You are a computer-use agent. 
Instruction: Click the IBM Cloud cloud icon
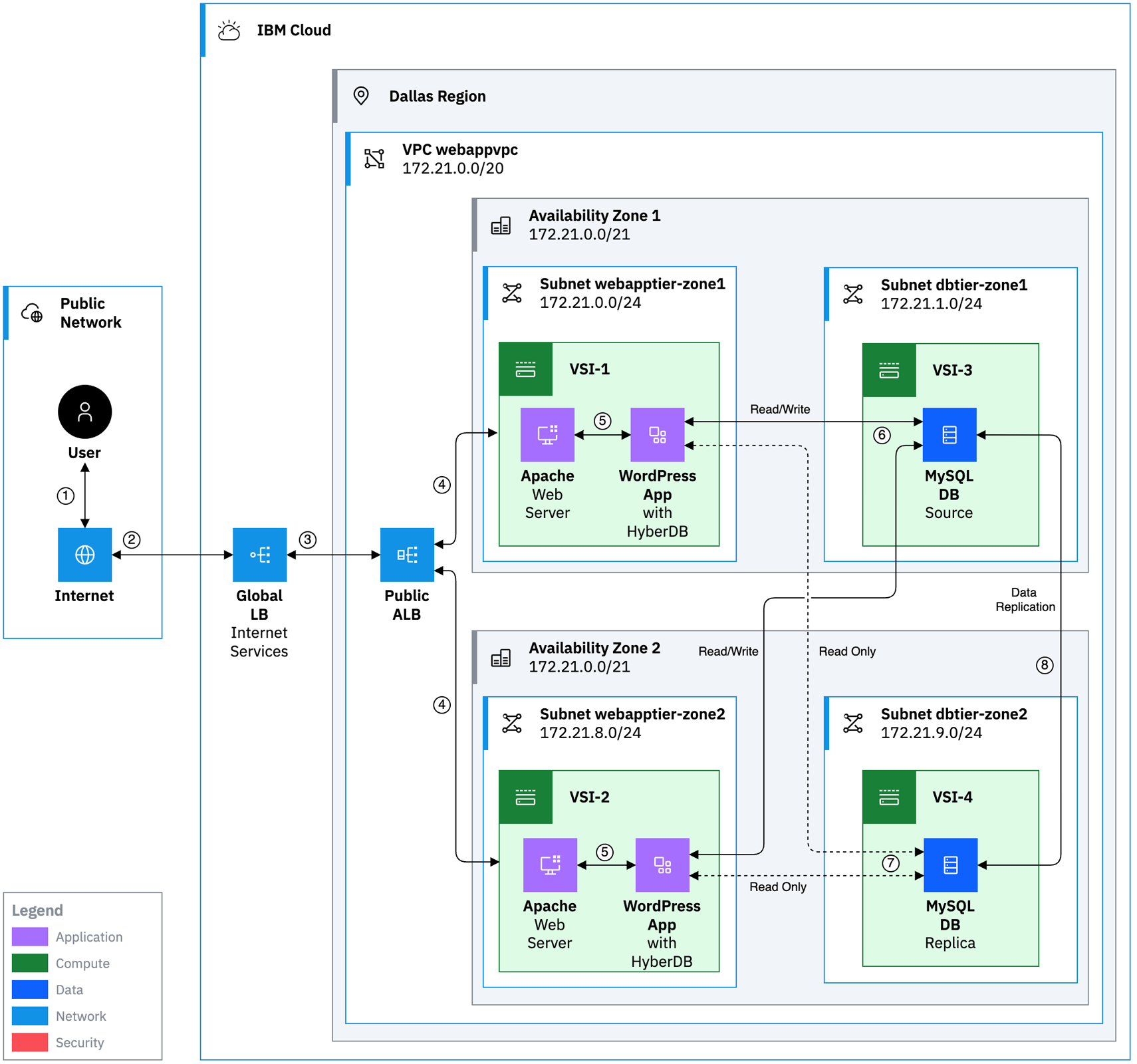coord(229,31)
